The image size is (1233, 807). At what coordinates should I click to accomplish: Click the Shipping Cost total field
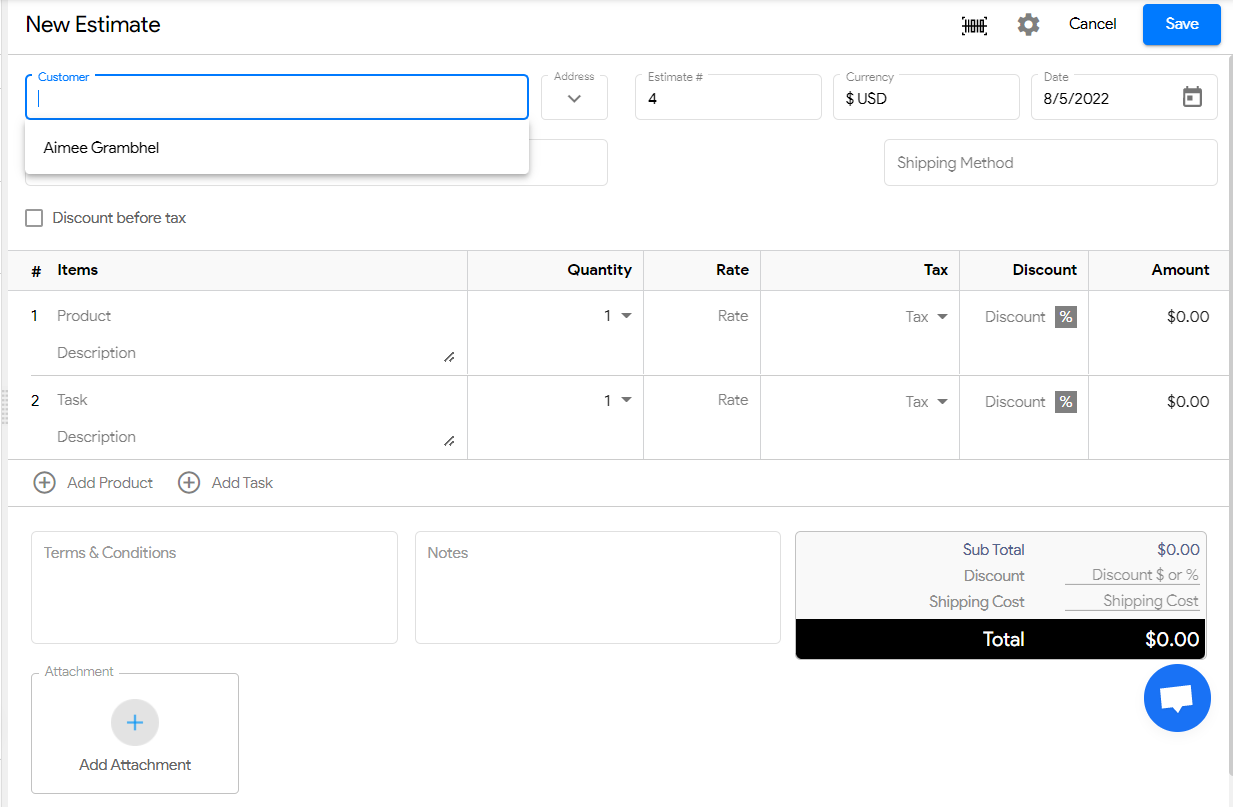[1132, 601]
